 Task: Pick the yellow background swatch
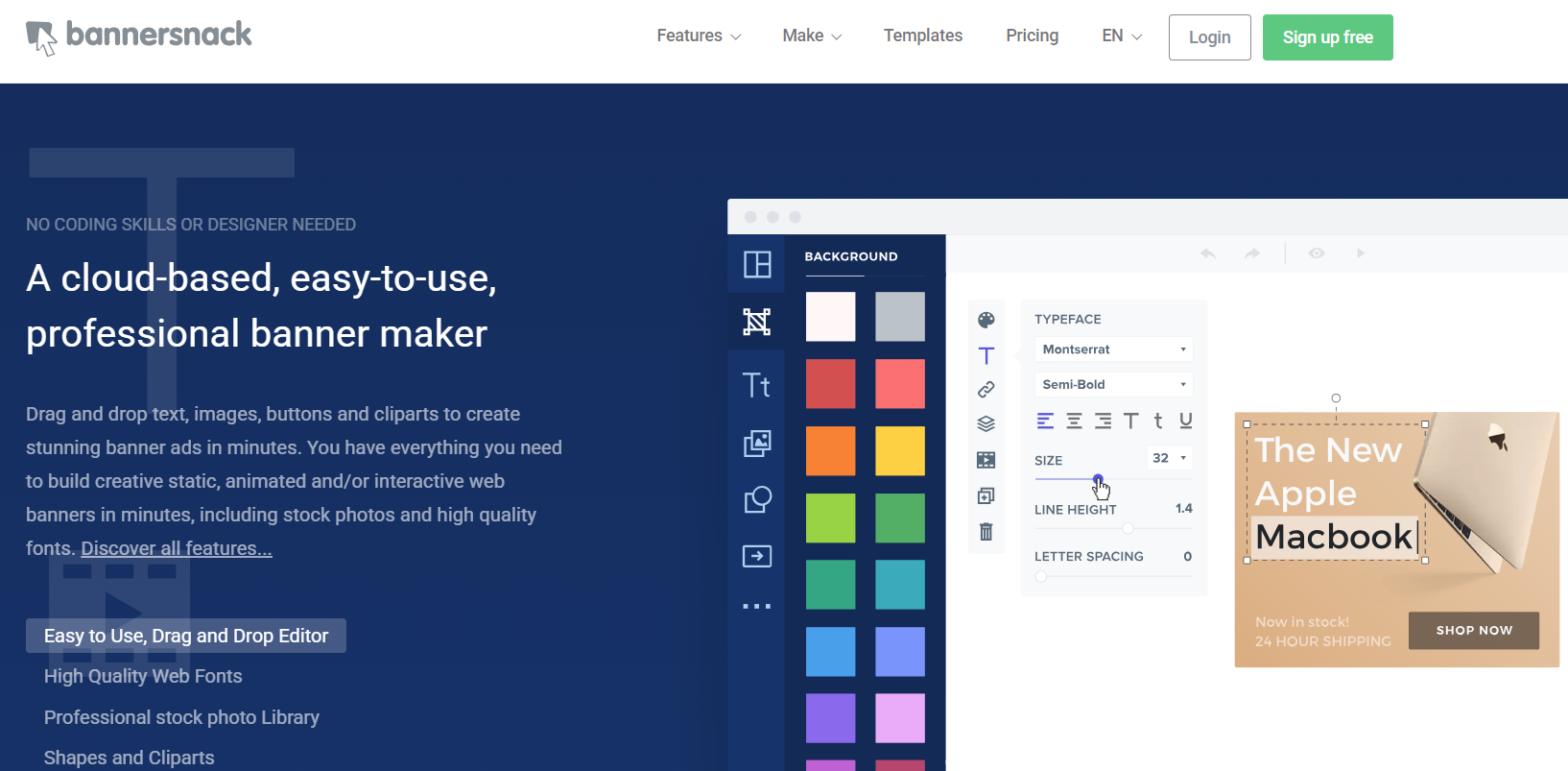[900, 450]
